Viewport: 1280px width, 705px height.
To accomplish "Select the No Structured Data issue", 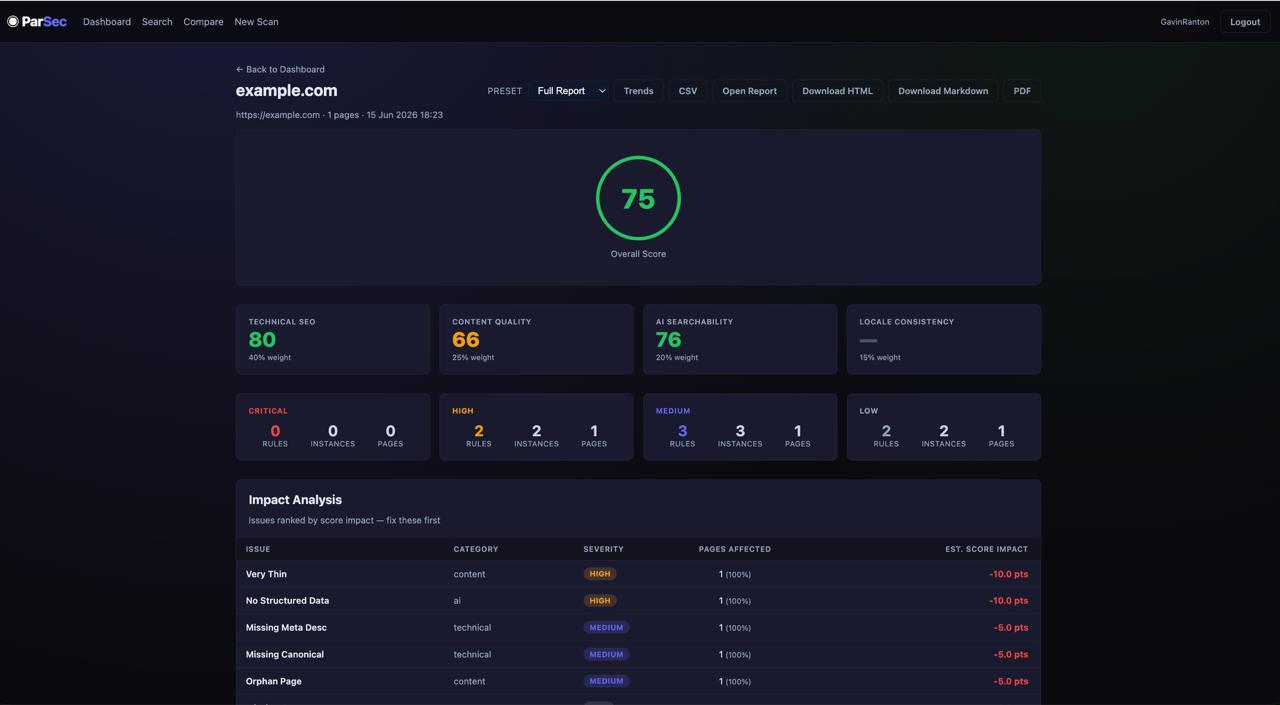I will (638, 601).
